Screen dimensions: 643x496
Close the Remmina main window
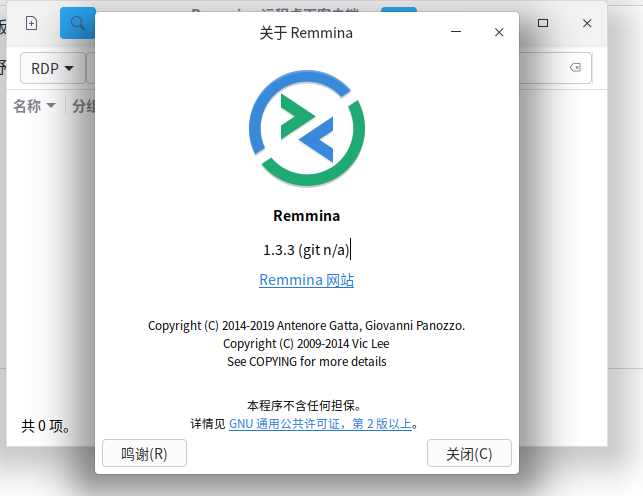coord(587,23)
